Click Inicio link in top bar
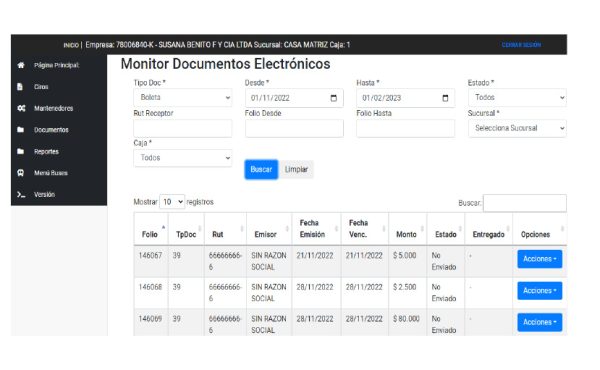 pos(70,45)
